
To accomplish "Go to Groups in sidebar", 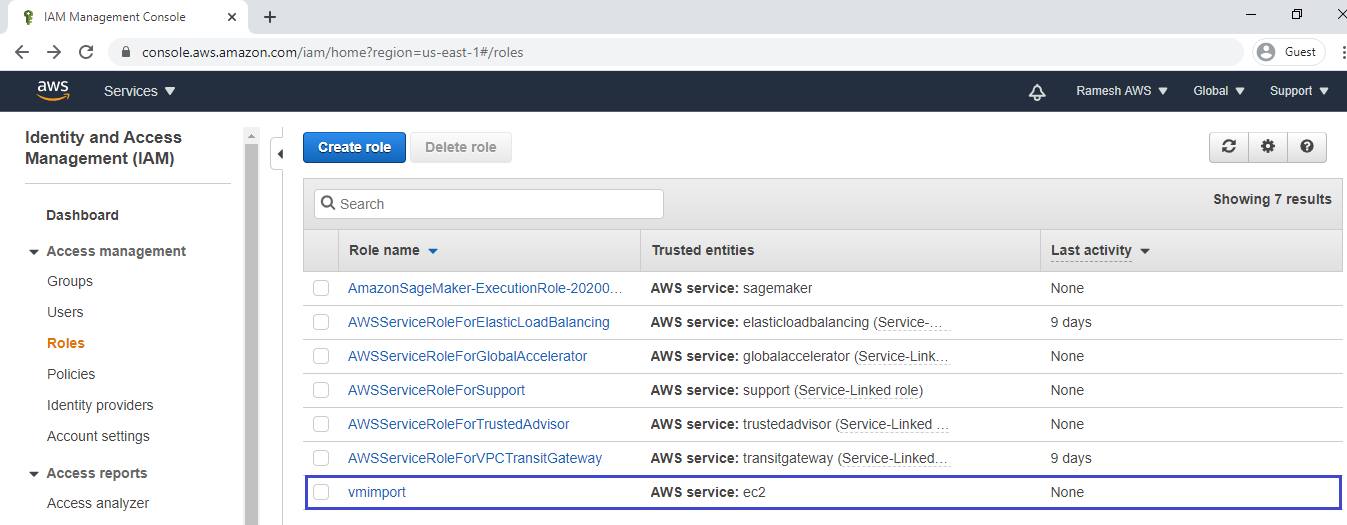I will [x=70, y=281].
